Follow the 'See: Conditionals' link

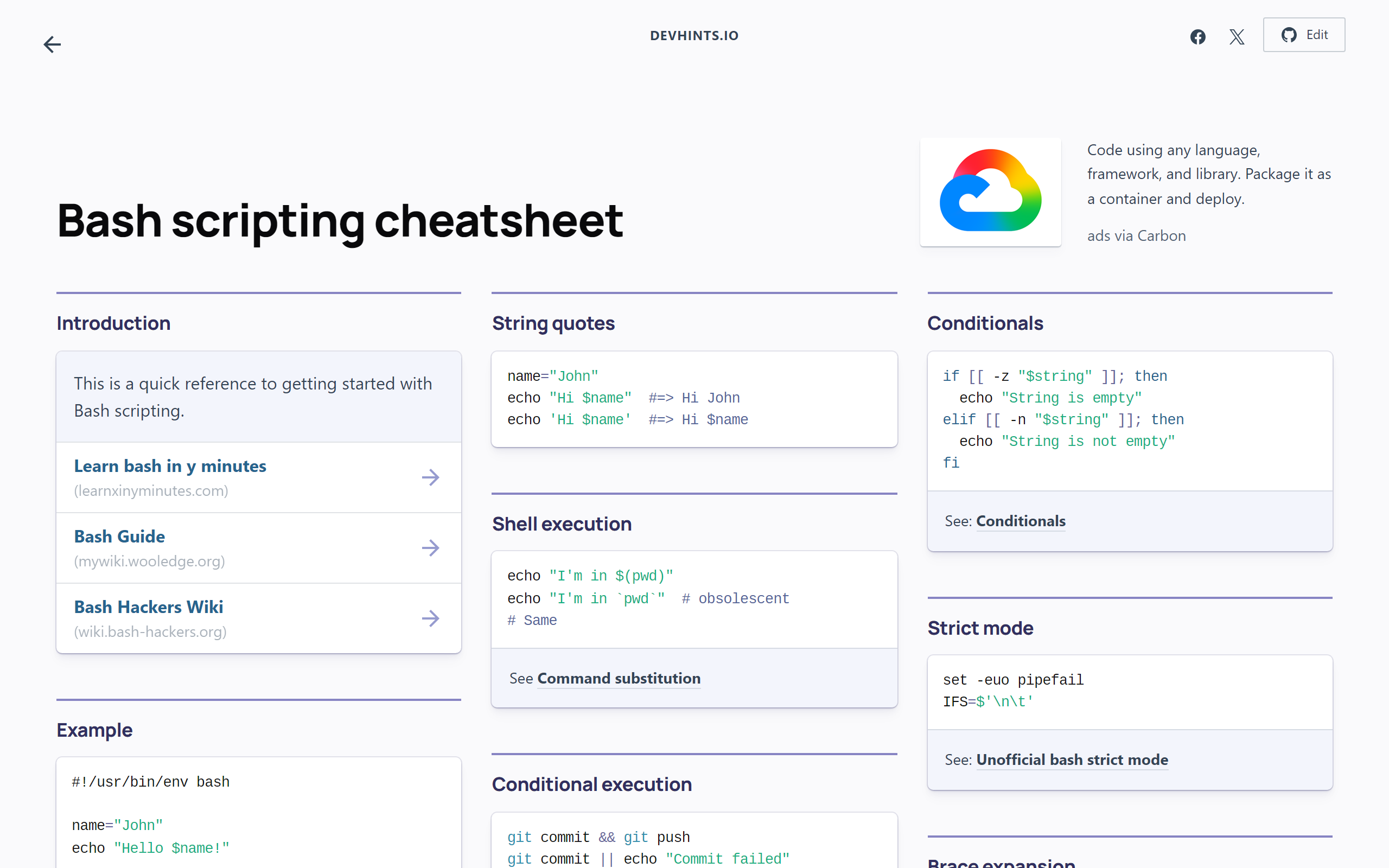pos(1021,521)
